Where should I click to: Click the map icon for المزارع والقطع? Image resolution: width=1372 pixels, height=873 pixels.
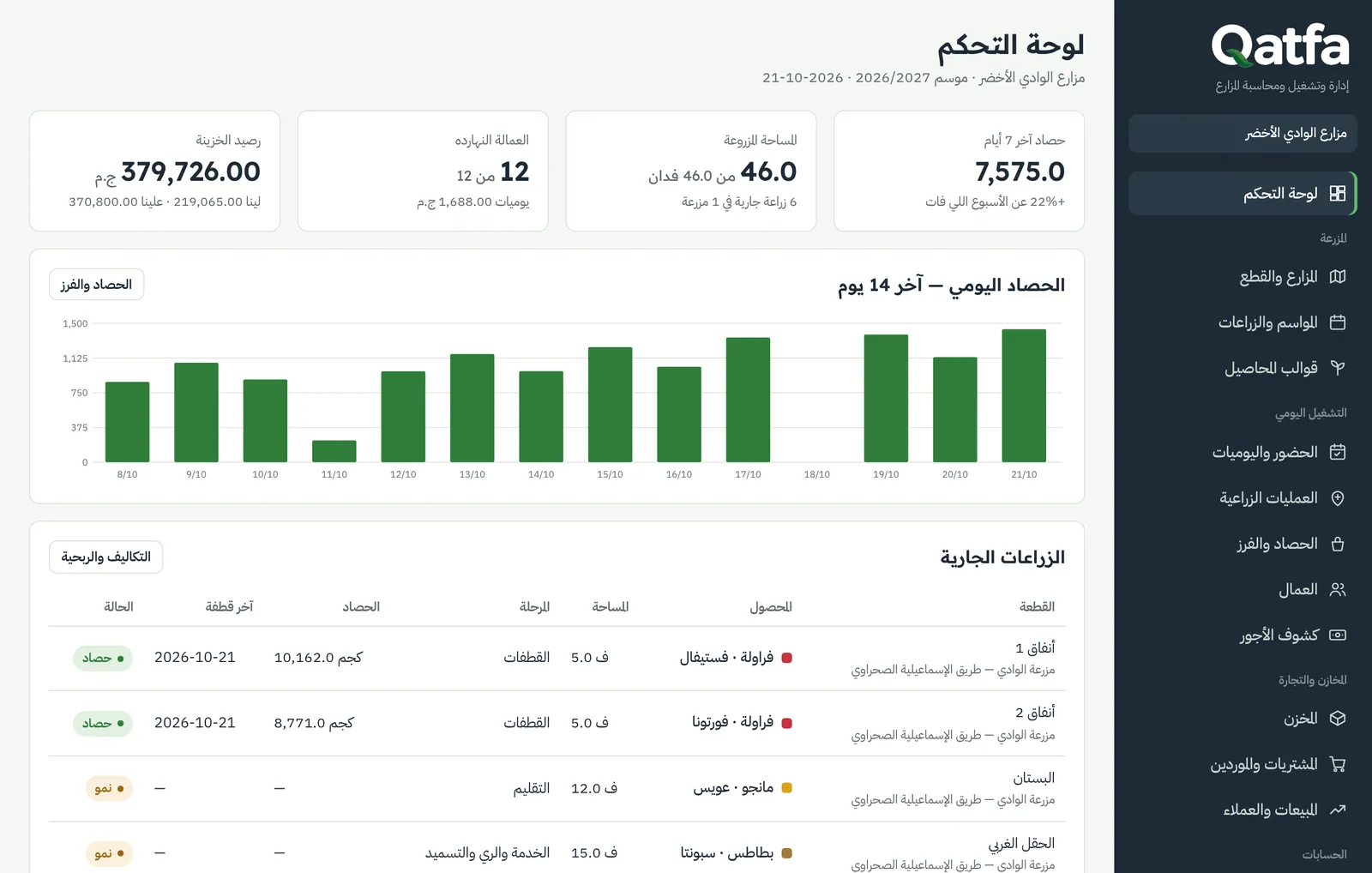(1337, 277)
